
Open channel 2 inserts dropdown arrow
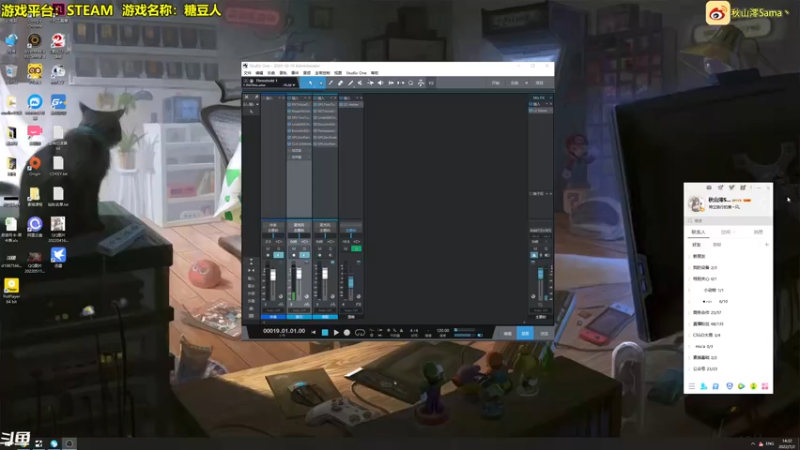tap(305, 98)
